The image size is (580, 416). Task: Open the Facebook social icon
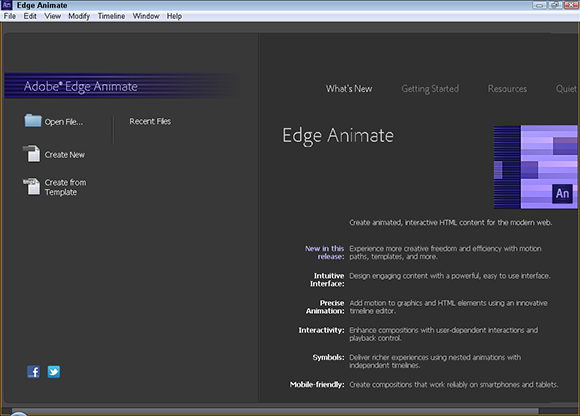(33, 372)
